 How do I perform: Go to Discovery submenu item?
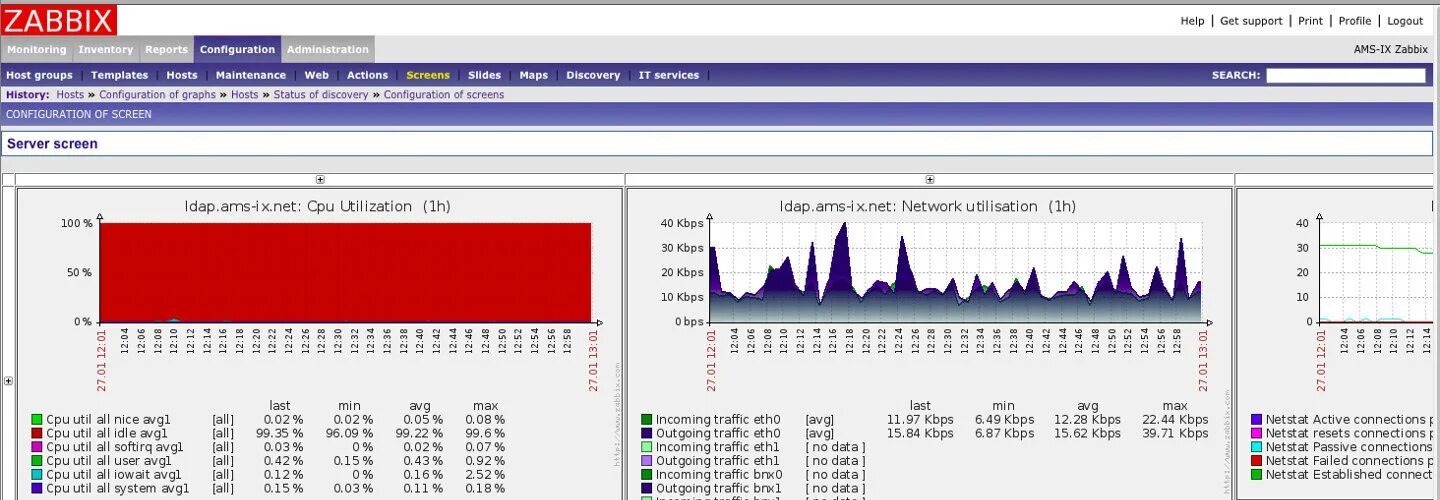click(x=593, y=75)
